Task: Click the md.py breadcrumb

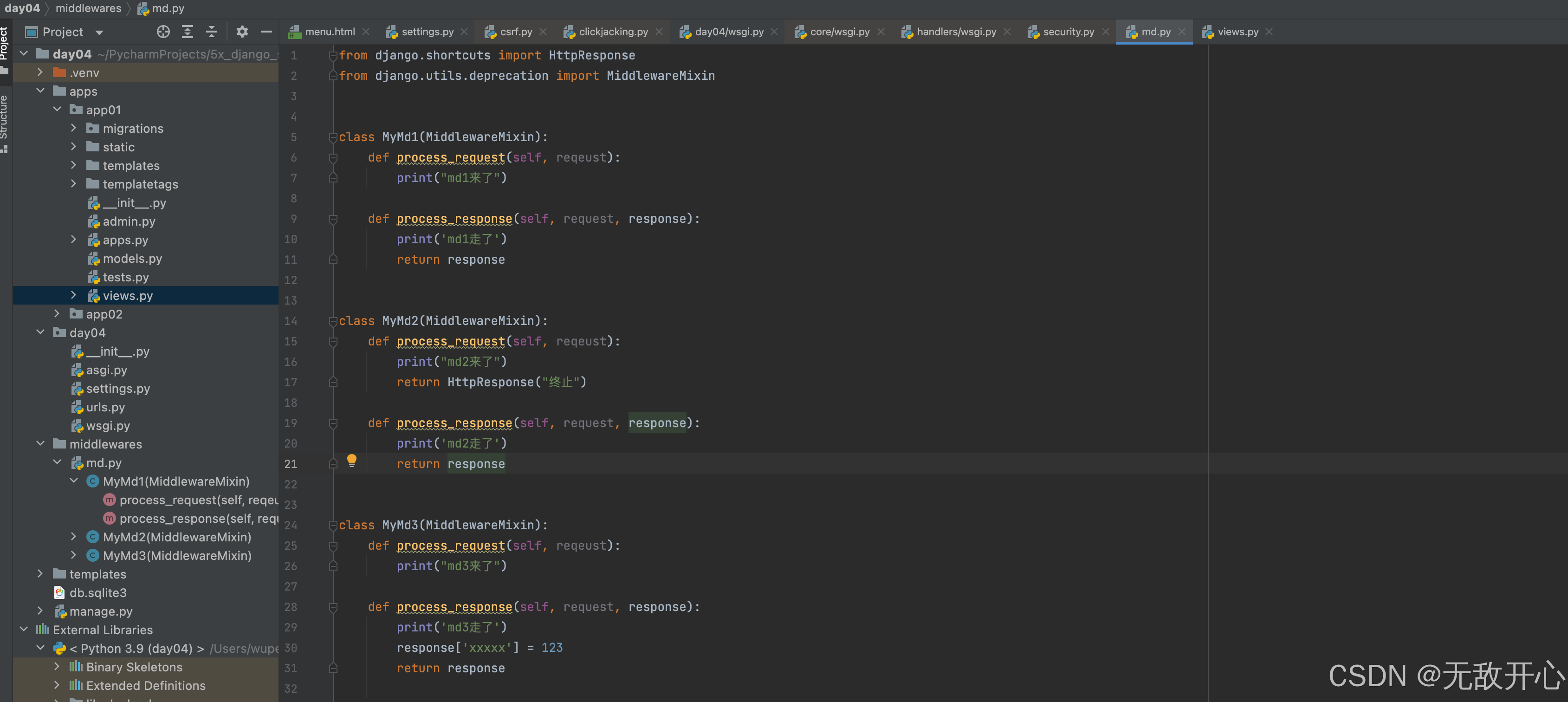Action: [162, 8]
